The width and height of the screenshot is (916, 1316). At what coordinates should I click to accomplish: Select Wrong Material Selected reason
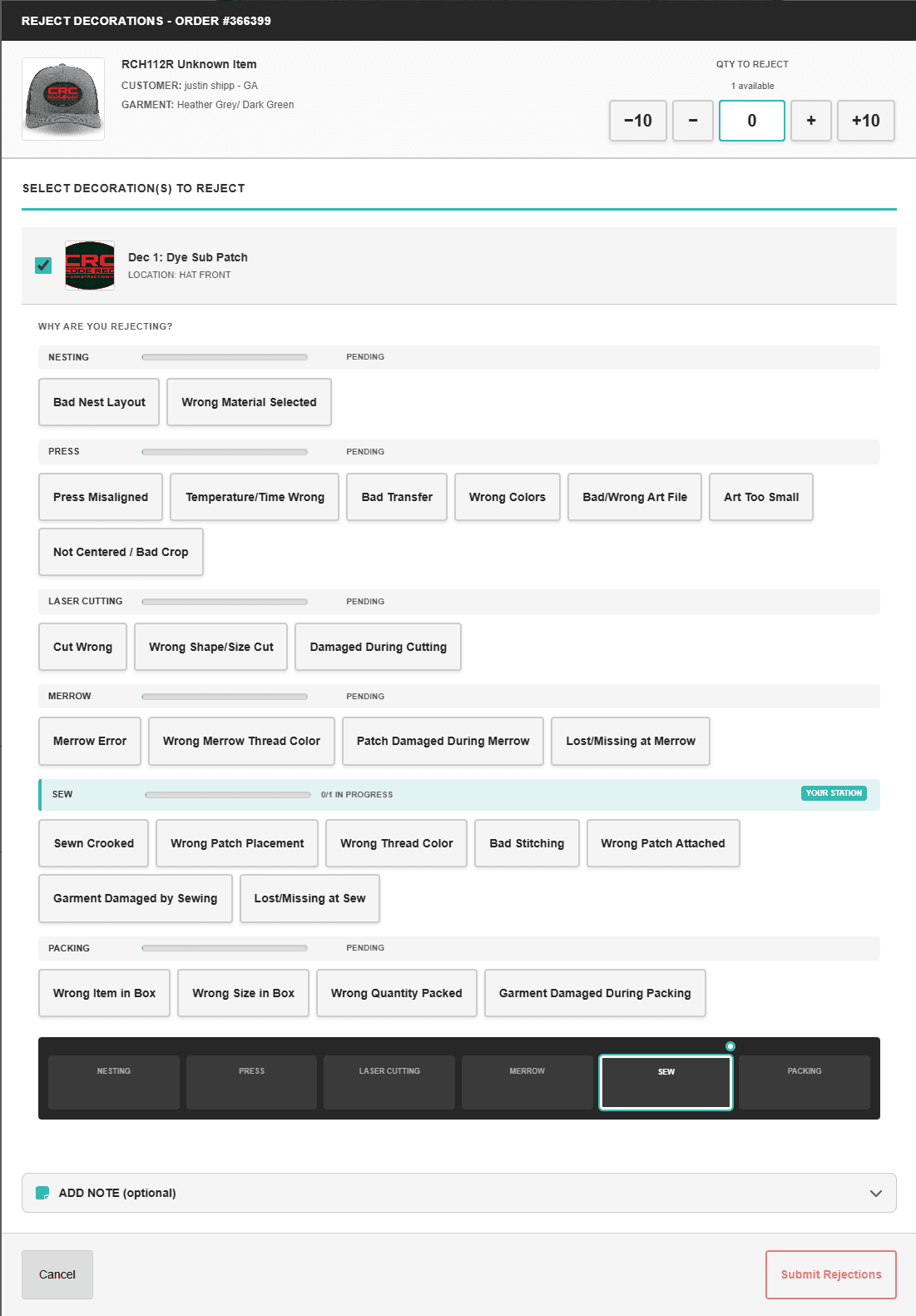click(x=249, y=402)
